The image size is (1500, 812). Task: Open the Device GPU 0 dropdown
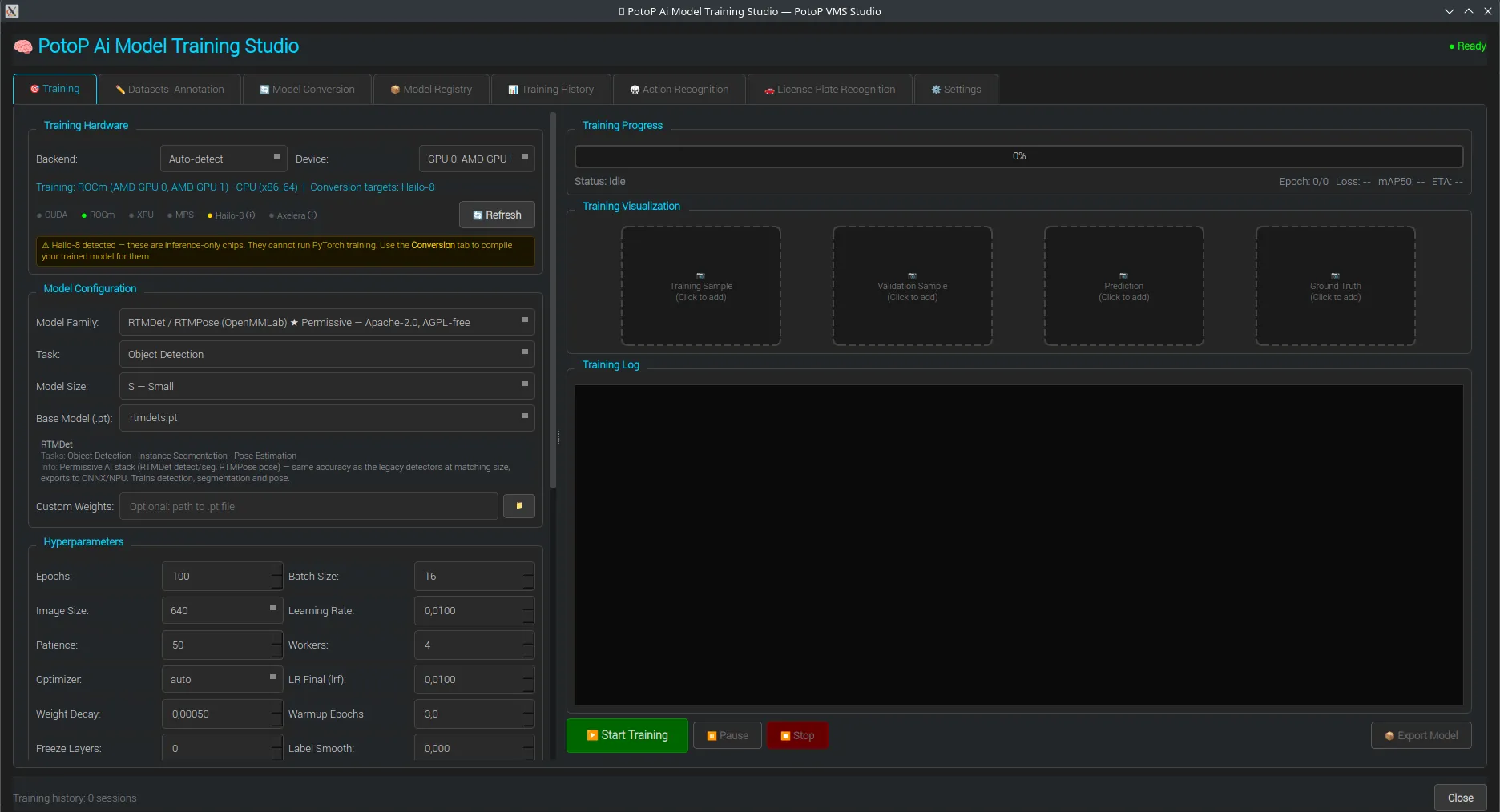477,159
